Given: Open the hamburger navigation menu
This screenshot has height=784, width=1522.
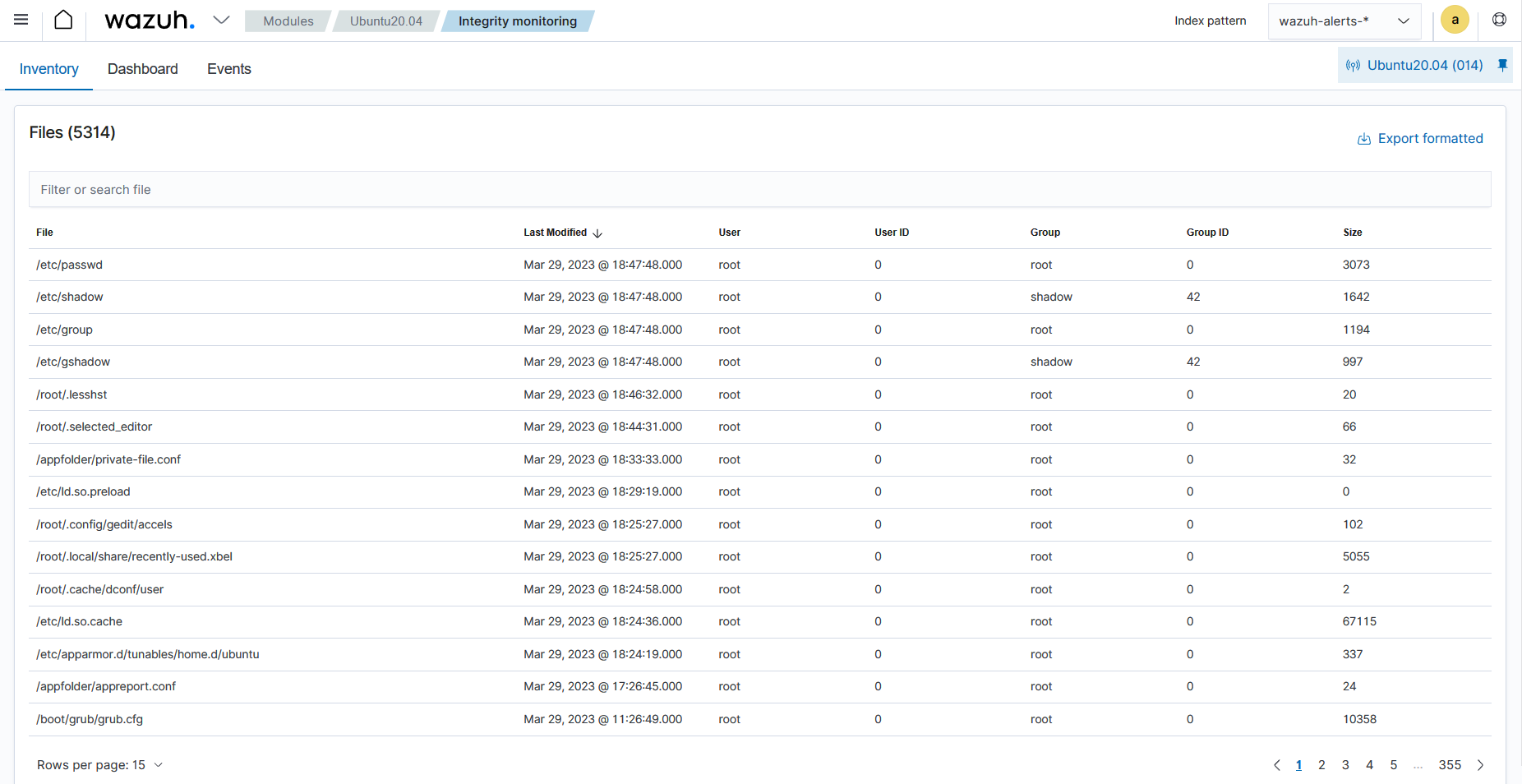Looking at the screenshot, I should click(21, 20).
